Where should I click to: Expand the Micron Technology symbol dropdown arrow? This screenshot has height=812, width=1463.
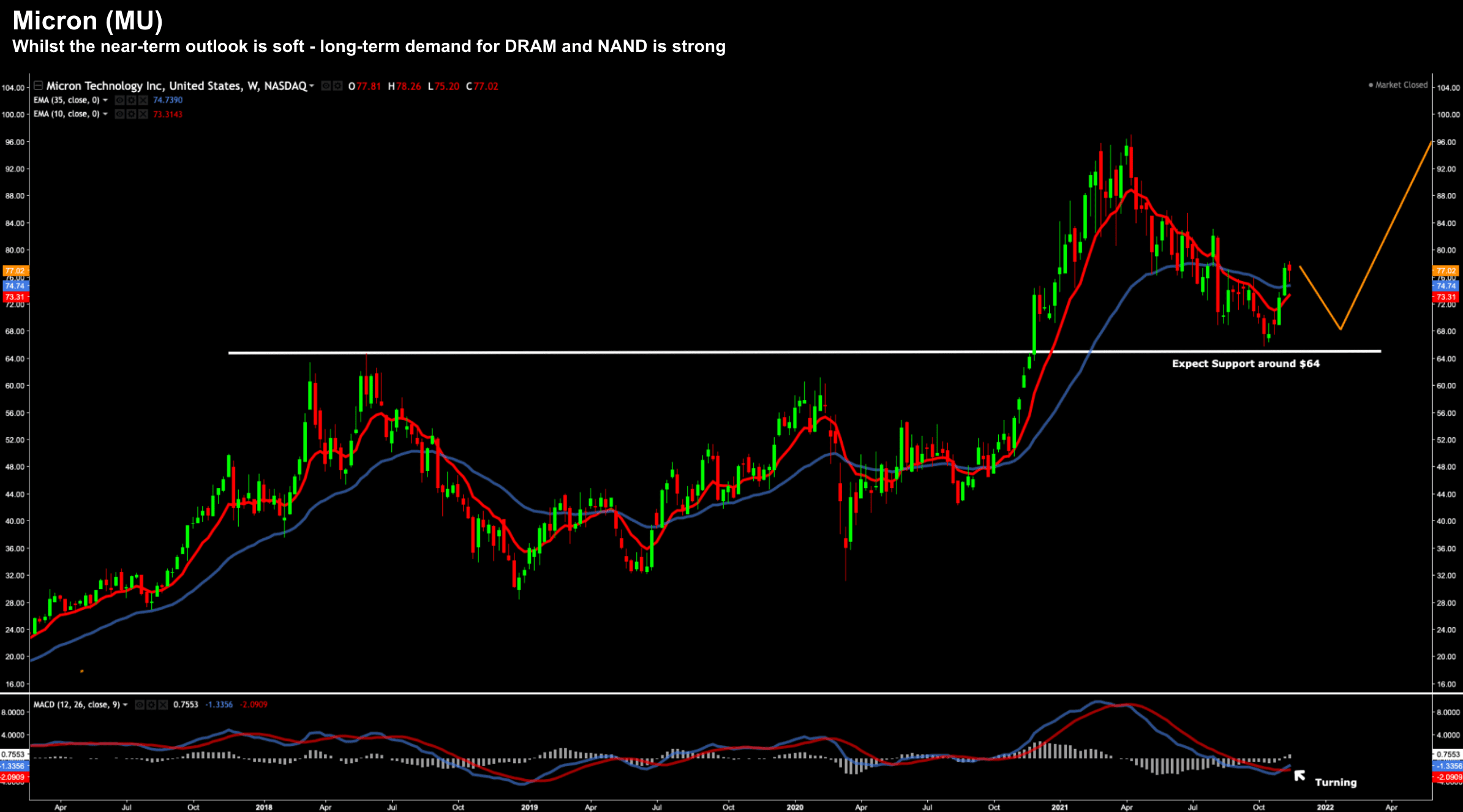312,86
